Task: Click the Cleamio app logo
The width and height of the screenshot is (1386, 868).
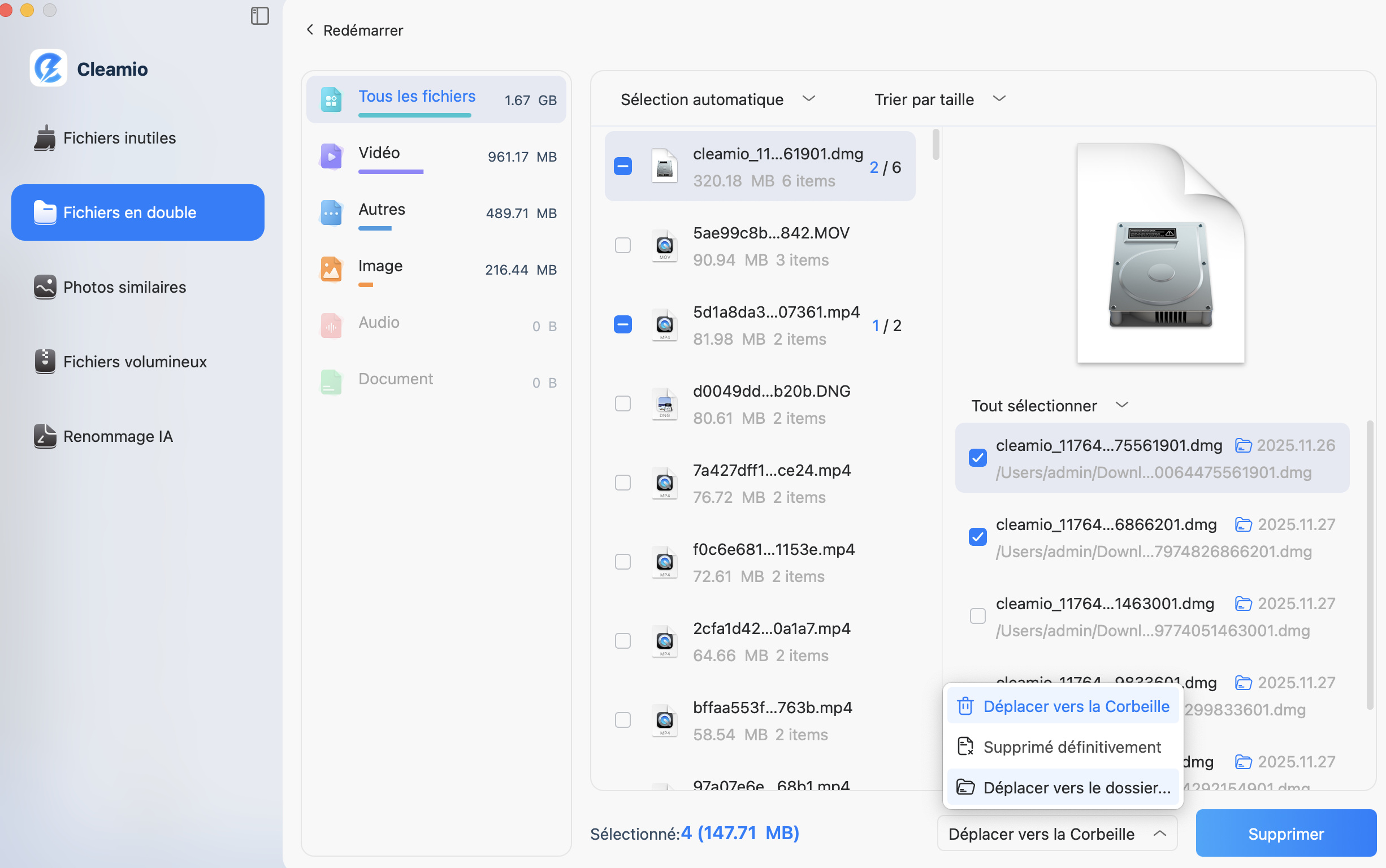Action: [49, 68]
